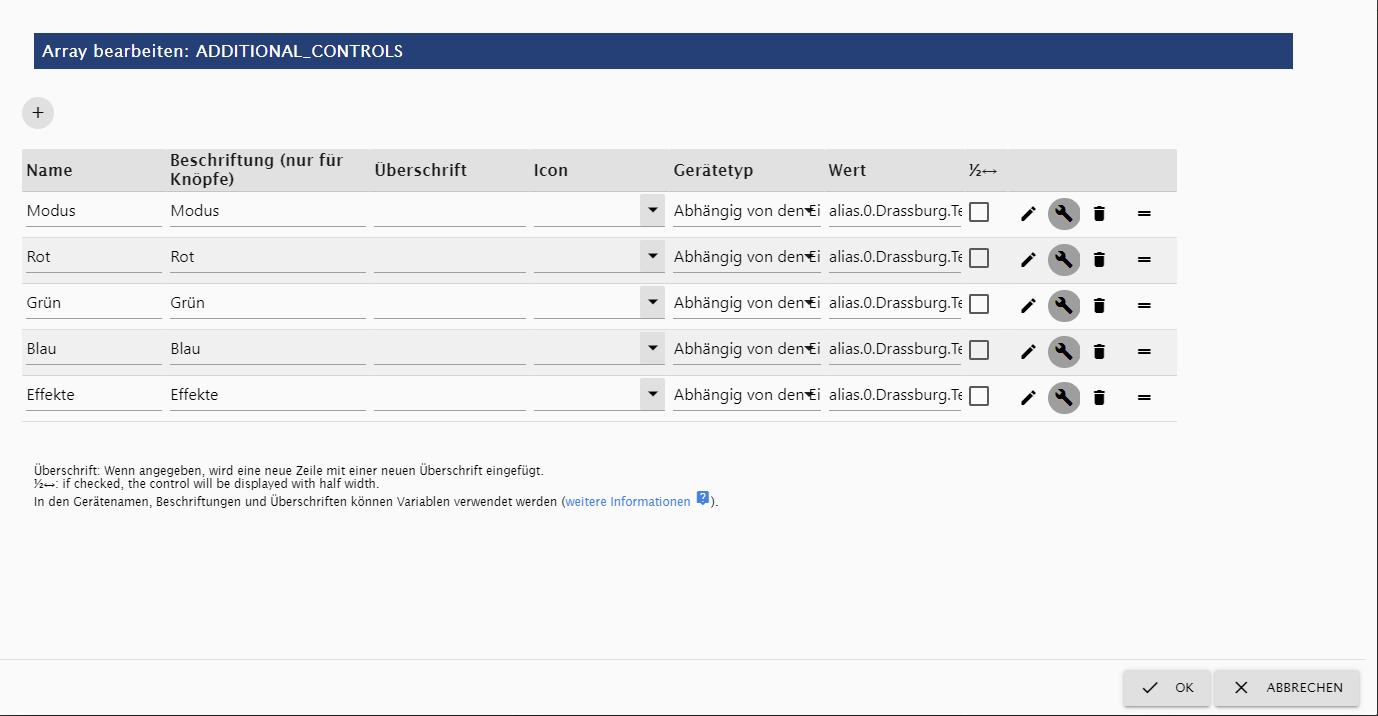Open the weitere Informationen link
Image resolution: width=1378 pixels, height=716 pixels.
tap(628, 502)
